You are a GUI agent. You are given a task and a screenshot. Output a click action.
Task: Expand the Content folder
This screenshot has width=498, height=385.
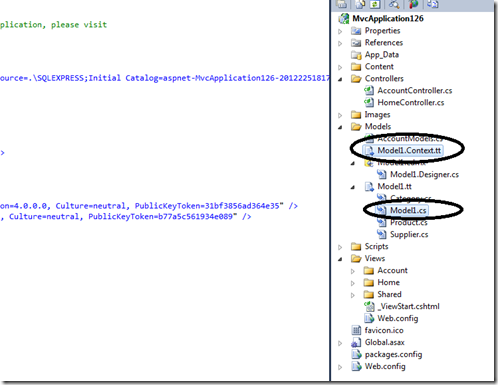[340, 68]
